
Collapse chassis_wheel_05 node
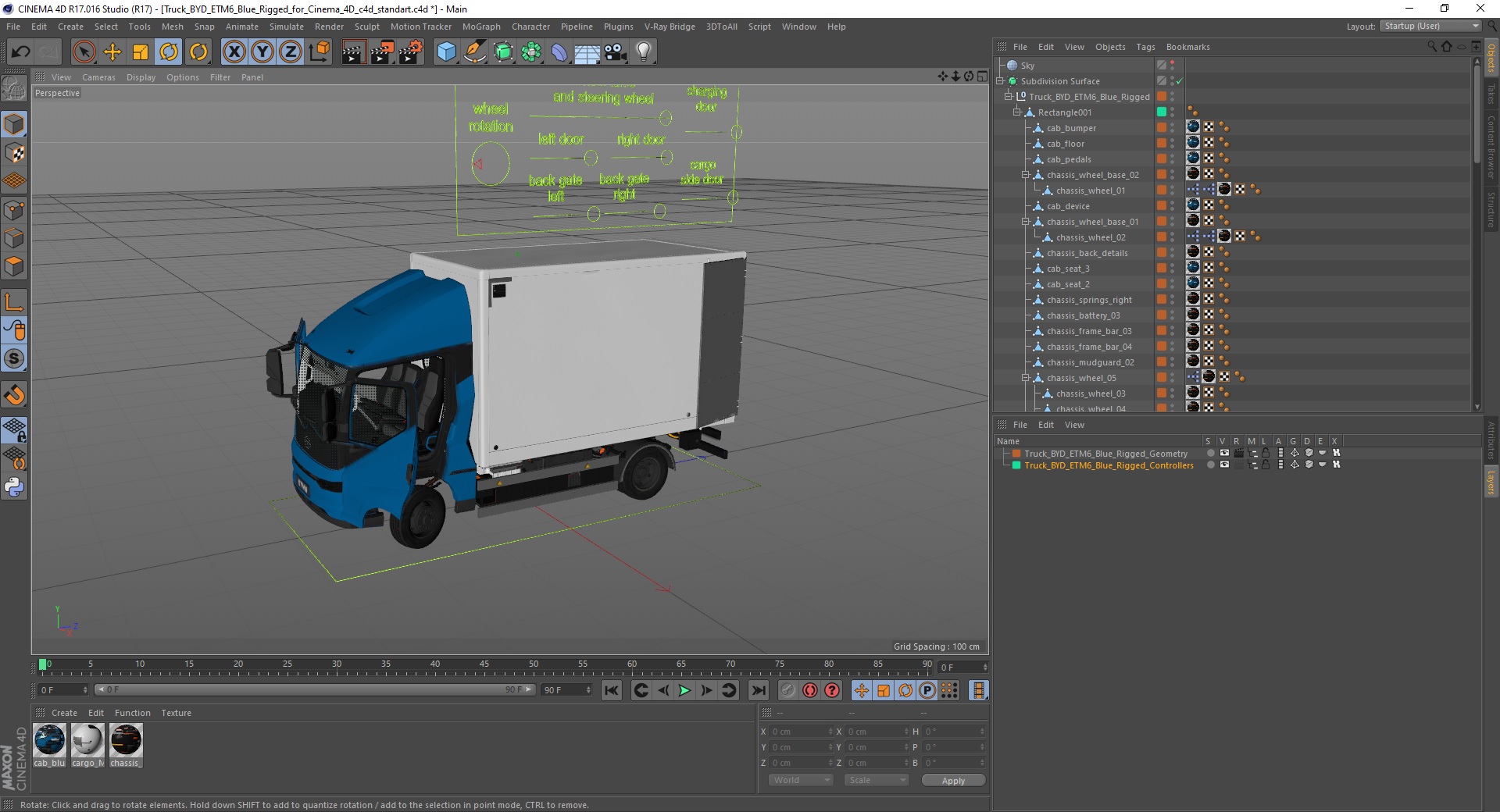pyautogui.click(x=1026, y=378)
